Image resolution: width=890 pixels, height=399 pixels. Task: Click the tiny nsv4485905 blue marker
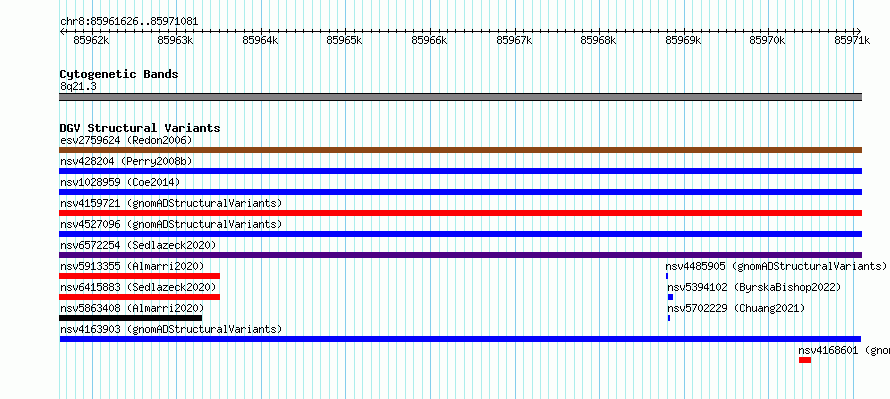click(667, 276)
